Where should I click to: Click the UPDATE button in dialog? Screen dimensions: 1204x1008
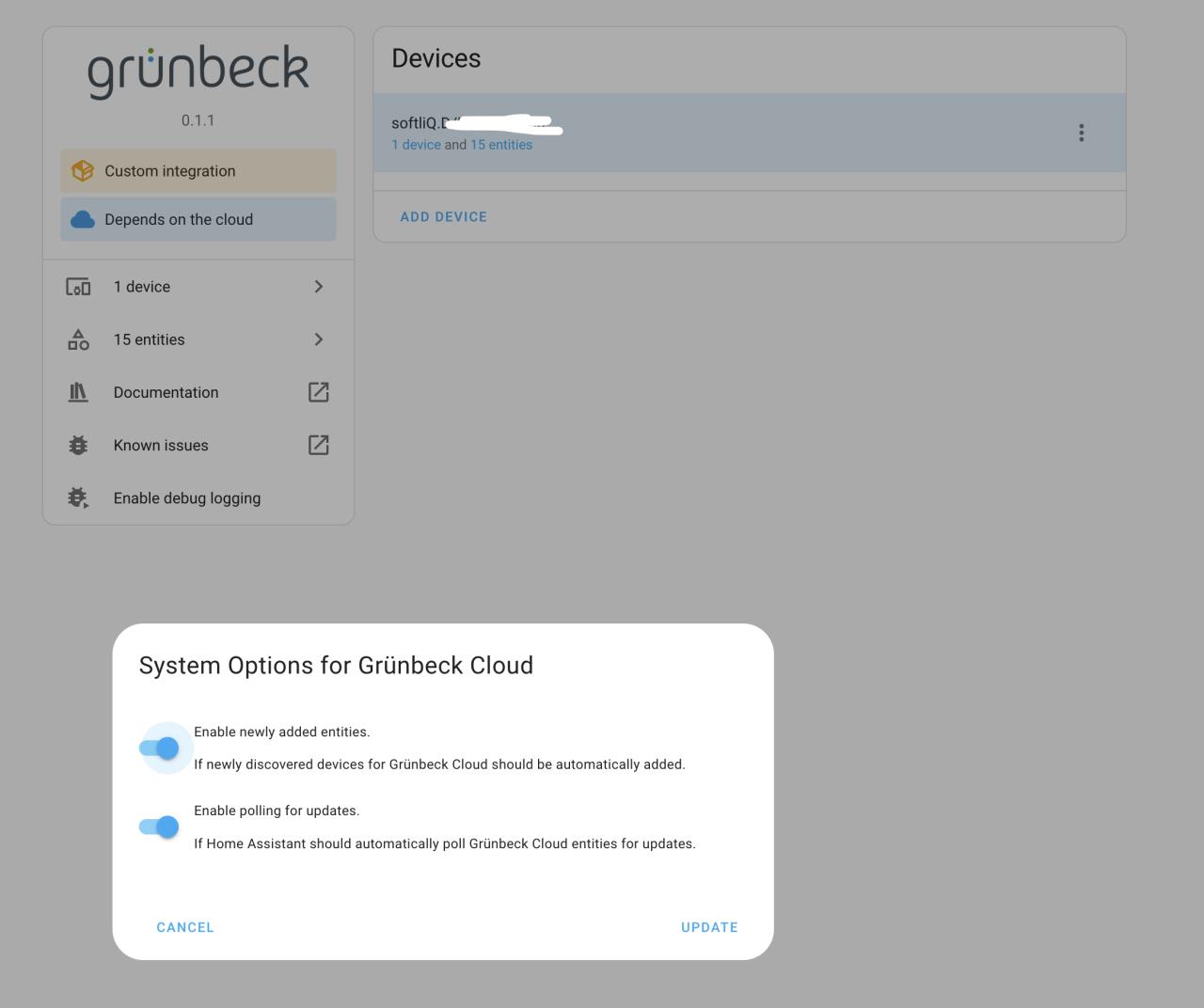coord(709,927)
